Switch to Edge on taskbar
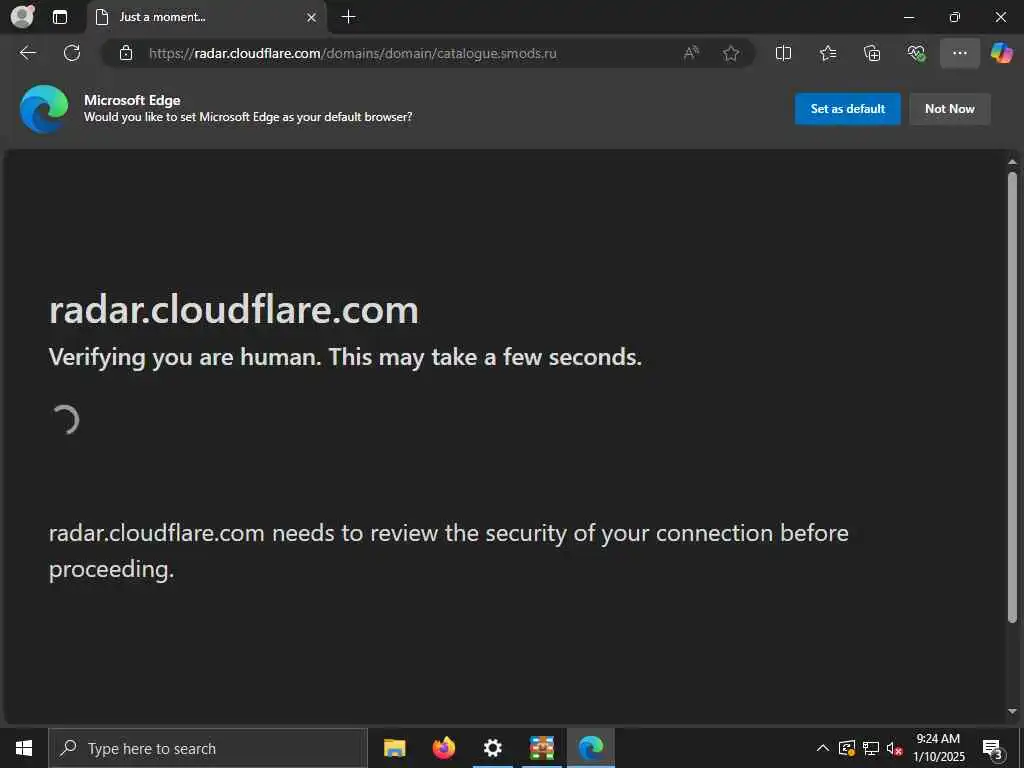Screen dimensions: 1024x768 pyautogui.click(x=591, y=748)
